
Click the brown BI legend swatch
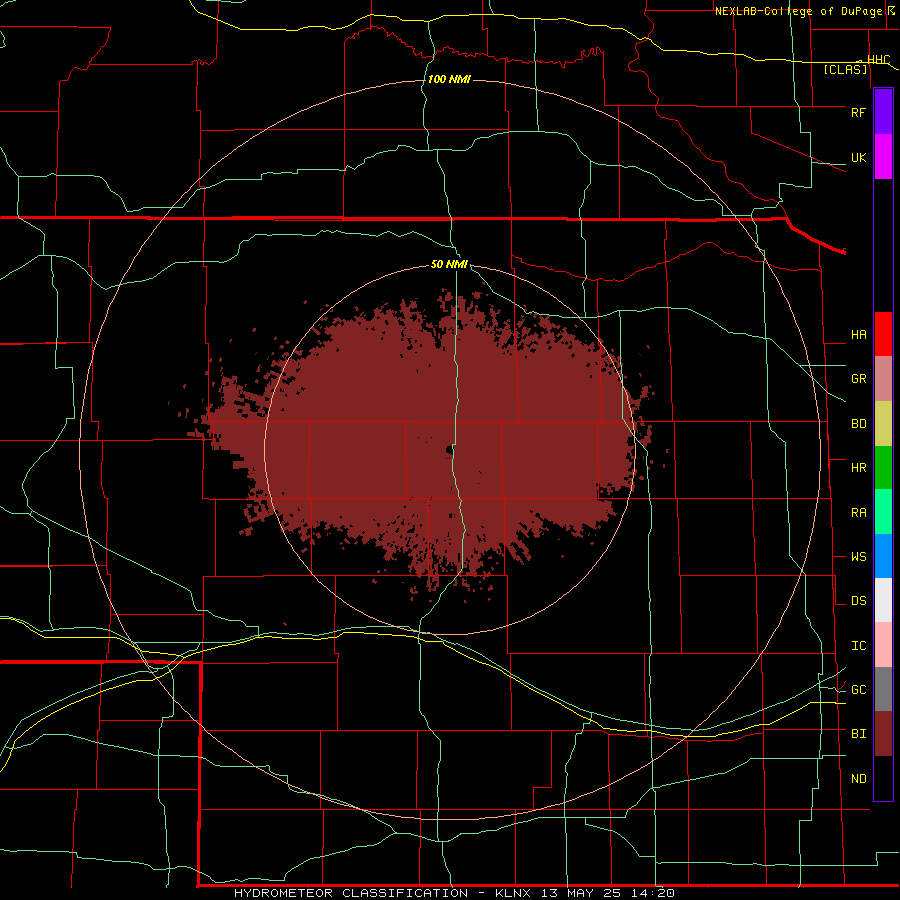click(x=883, y=734)
